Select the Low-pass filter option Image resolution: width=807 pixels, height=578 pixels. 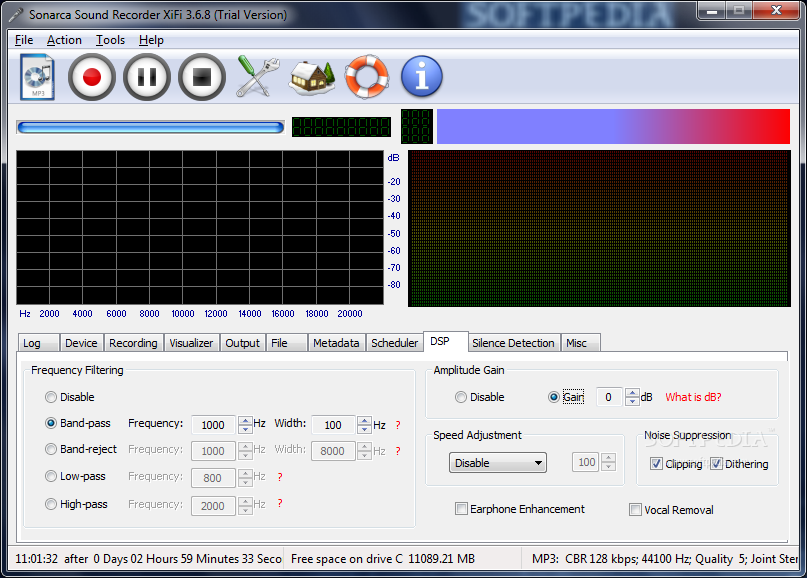click(75, 476)
